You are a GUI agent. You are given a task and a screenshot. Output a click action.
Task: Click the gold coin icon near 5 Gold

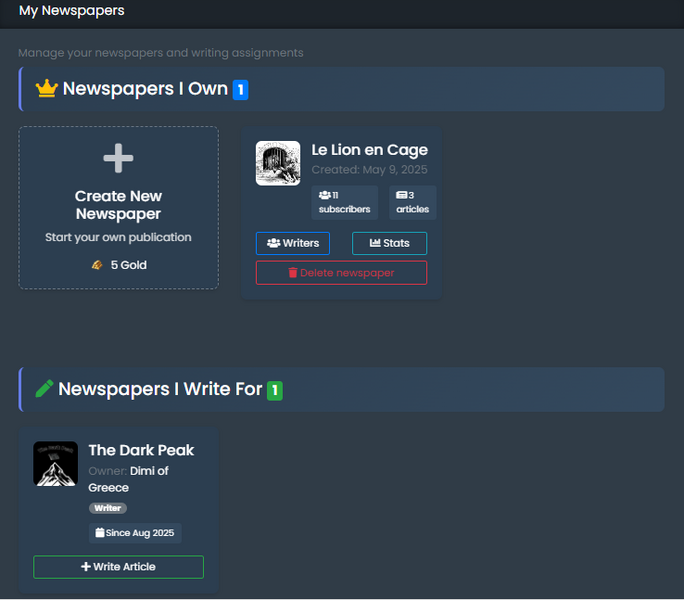(97, 265)
